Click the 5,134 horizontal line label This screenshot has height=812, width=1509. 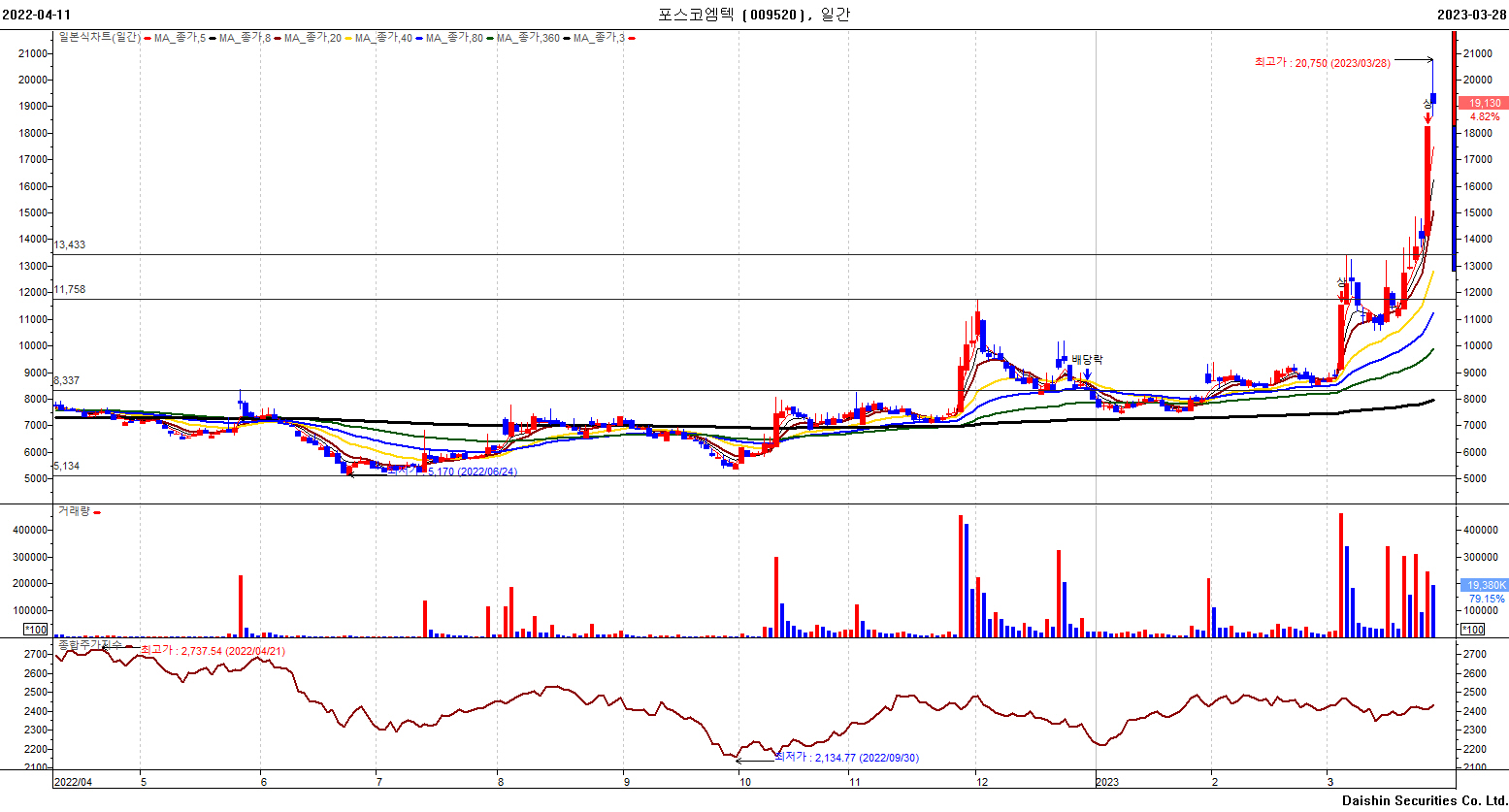[x=67, y=466]
